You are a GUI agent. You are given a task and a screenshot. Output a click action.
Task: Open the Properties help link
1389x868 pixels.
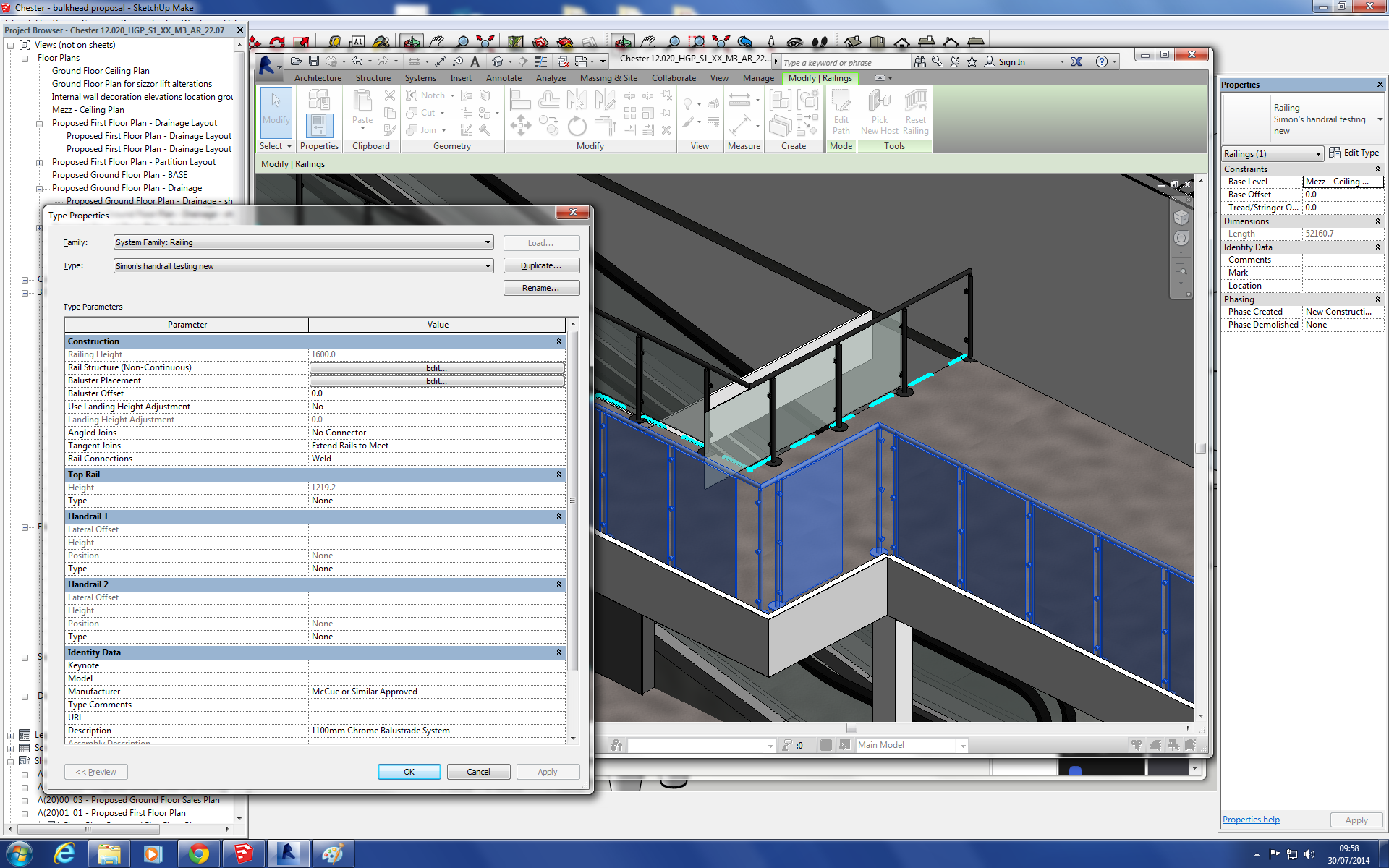tap(1251, 820)
